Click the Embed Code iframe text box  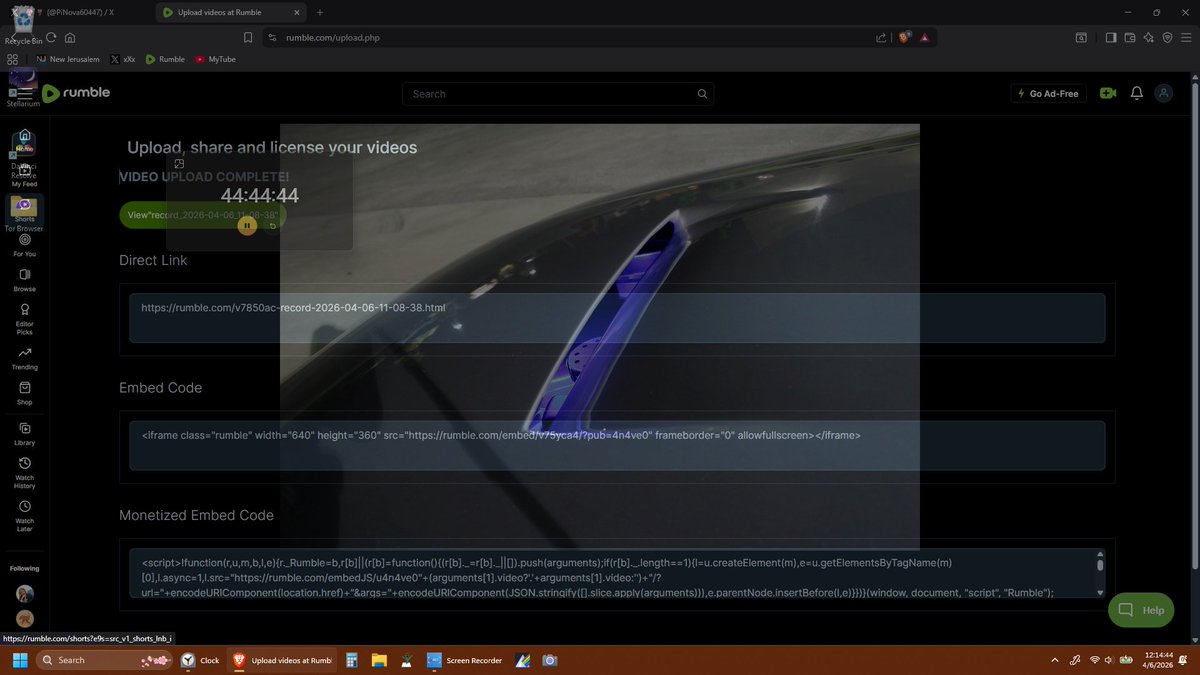(x=617, y=445)
